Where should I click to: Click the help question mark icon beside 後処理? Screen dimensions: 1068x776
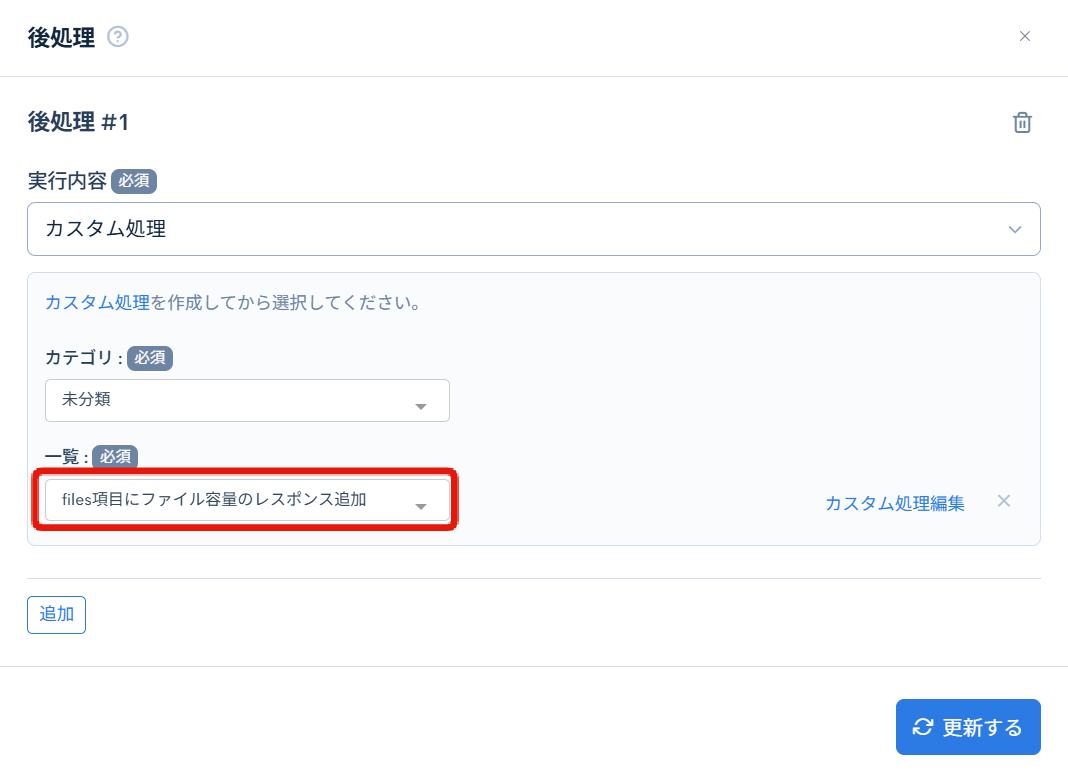[118, 38]
